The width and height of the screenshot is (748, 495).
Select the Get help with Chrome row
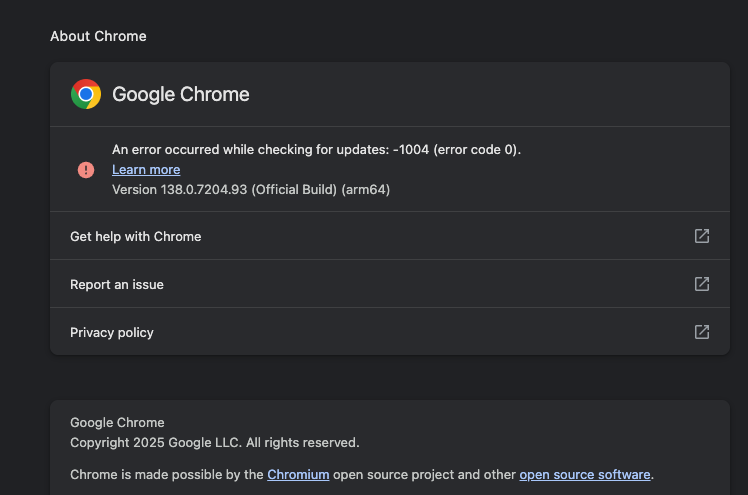point(390,236)
